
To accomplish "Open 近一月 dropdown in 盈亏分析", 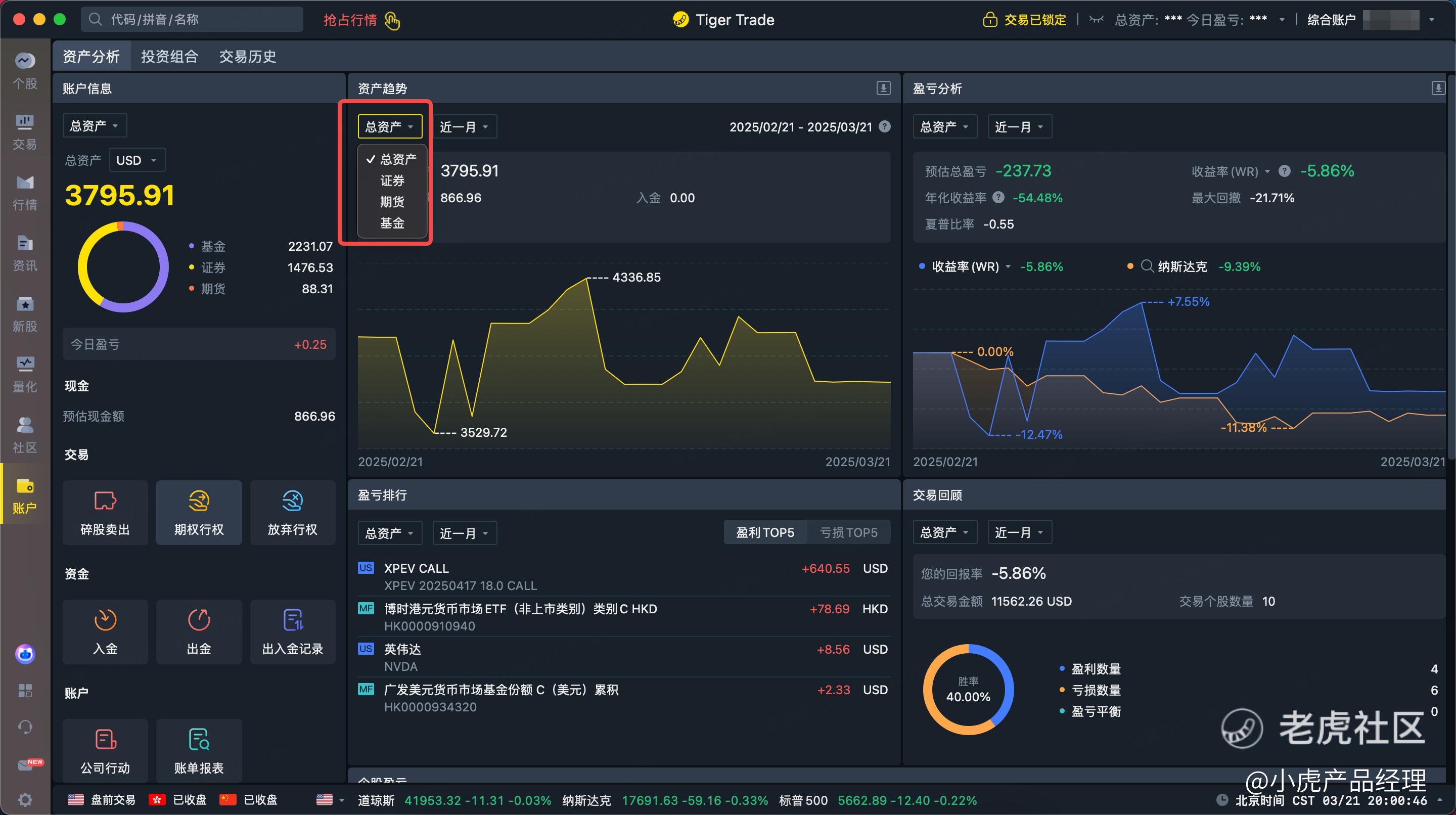I will tap(1020, 126).
